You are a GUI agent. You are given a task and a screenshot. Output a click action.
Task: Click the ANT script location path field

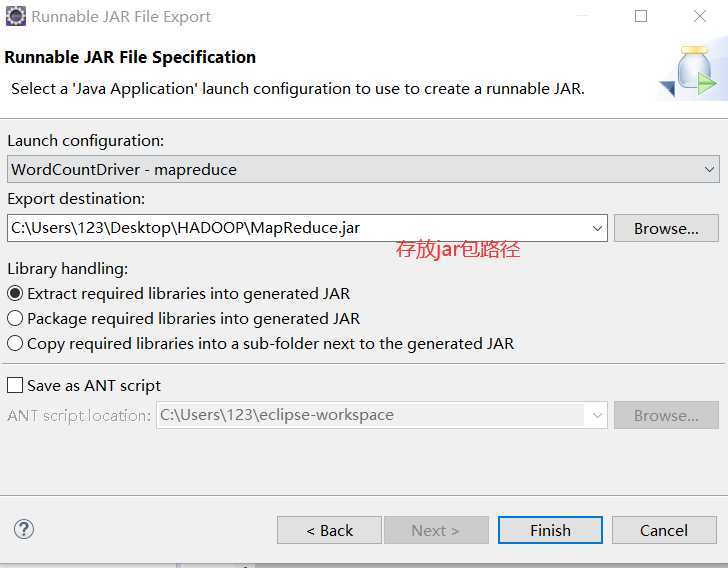click(x=371, y=415)
